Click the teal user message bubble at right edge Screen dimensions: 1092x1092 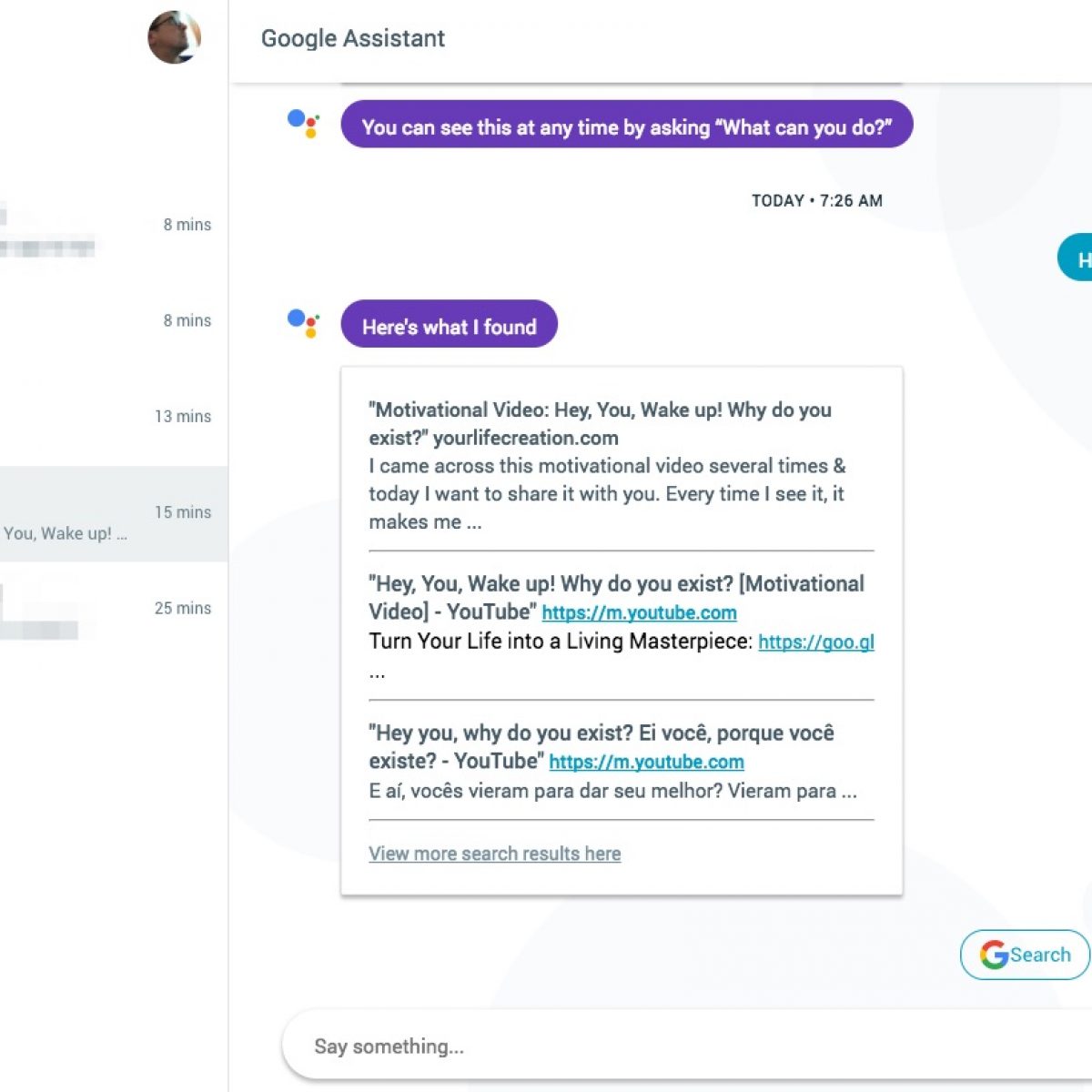click(x=1077, y=258)
